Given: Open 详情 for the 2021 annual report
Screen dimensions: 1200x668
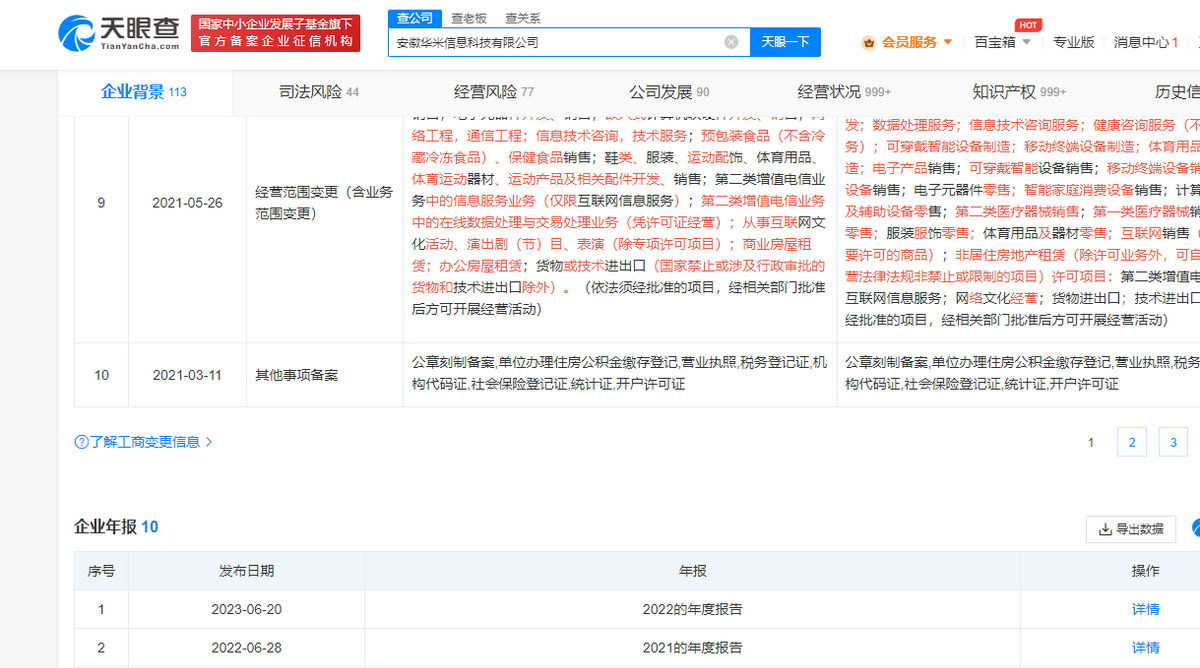Looking at the screenshot, I should [1145, 648].
